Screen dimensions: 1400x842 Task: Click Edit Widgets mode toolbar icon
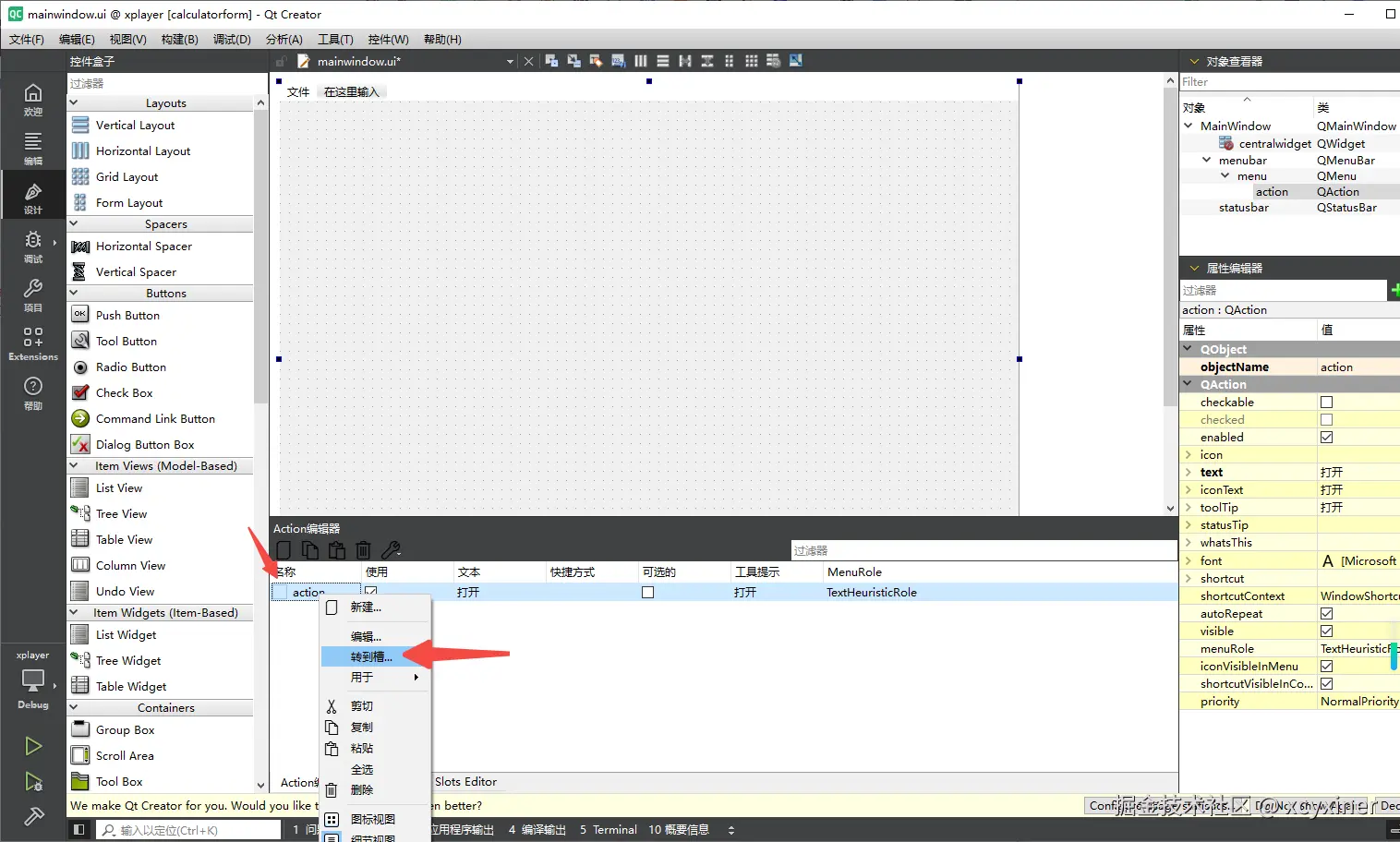click(551, 61)
